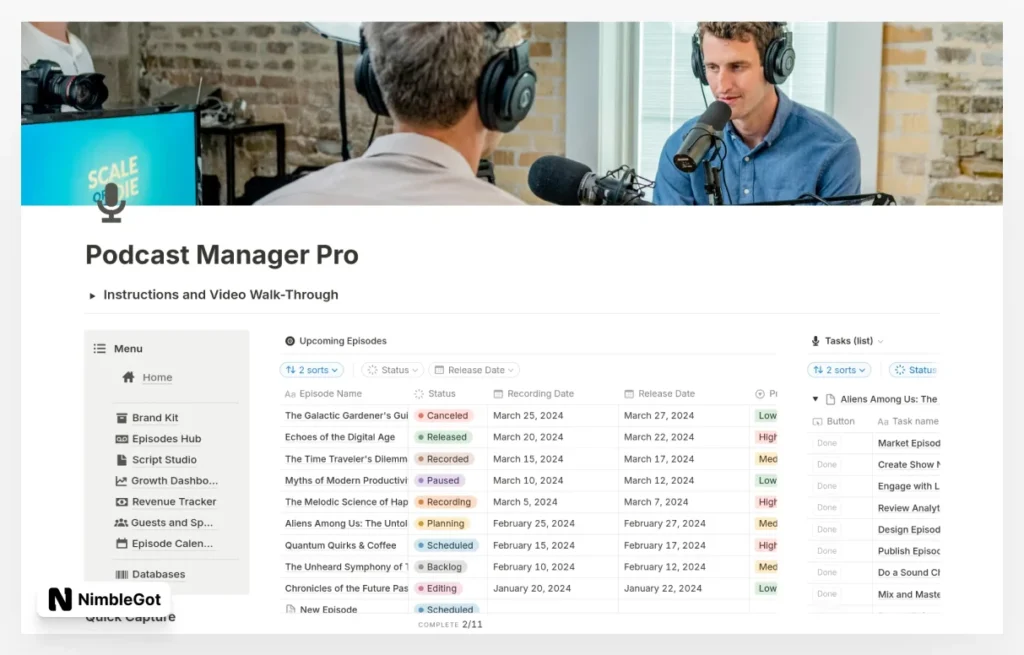
Task: Click the Released status tag
Action: coord(443,437)
